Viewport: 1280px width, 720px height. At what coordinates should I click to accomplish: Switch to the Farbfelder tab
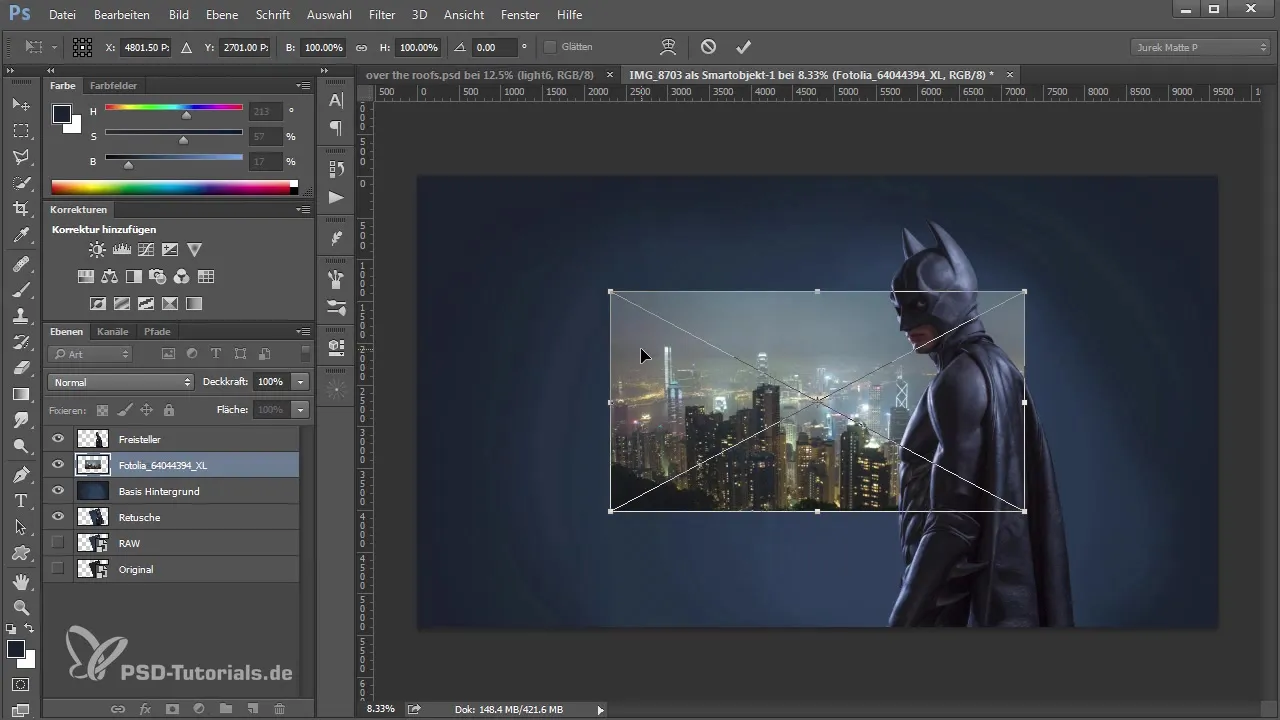[x=113, y=86]
